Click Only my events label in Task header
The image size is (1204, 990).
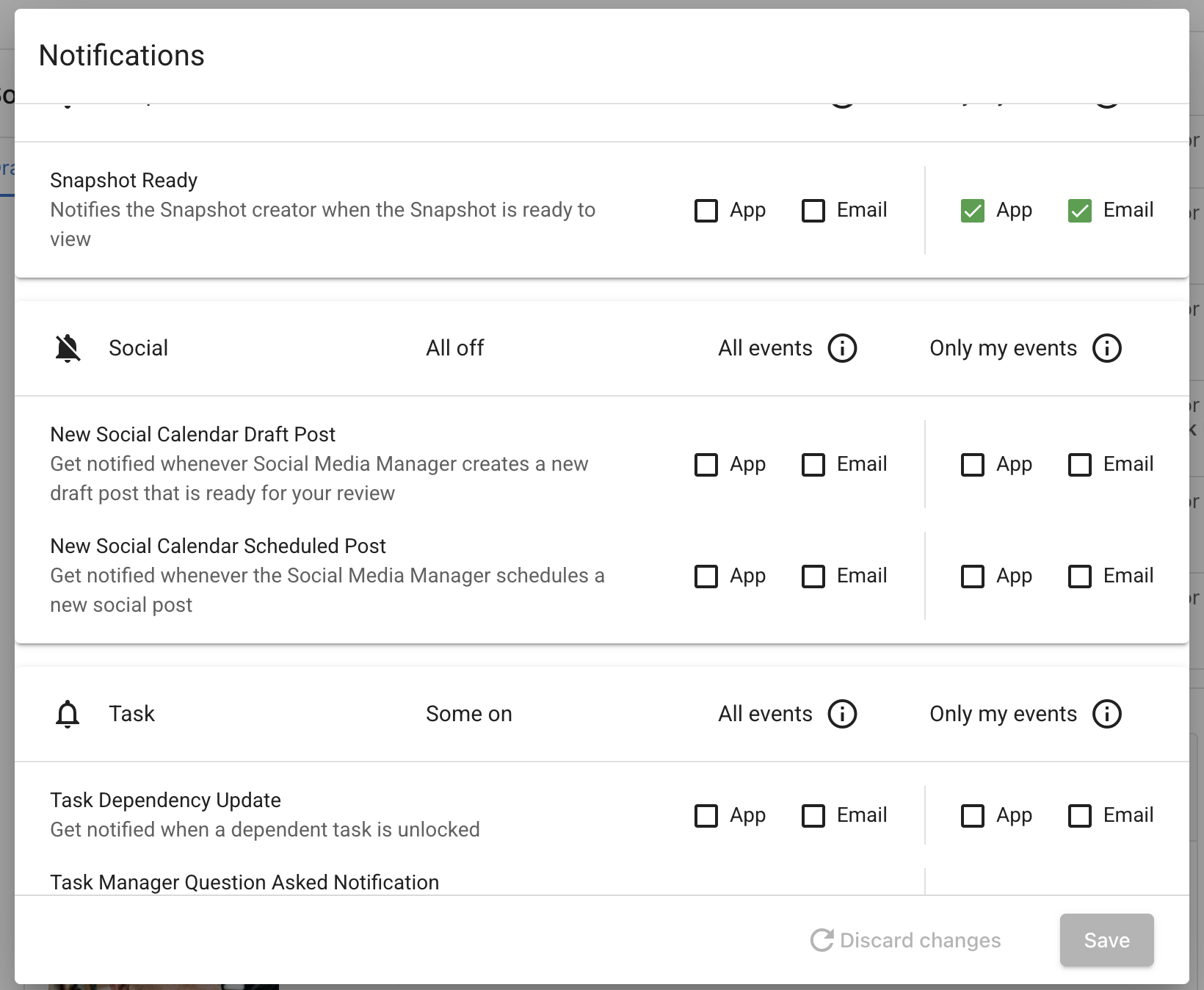click(1003, 714)
